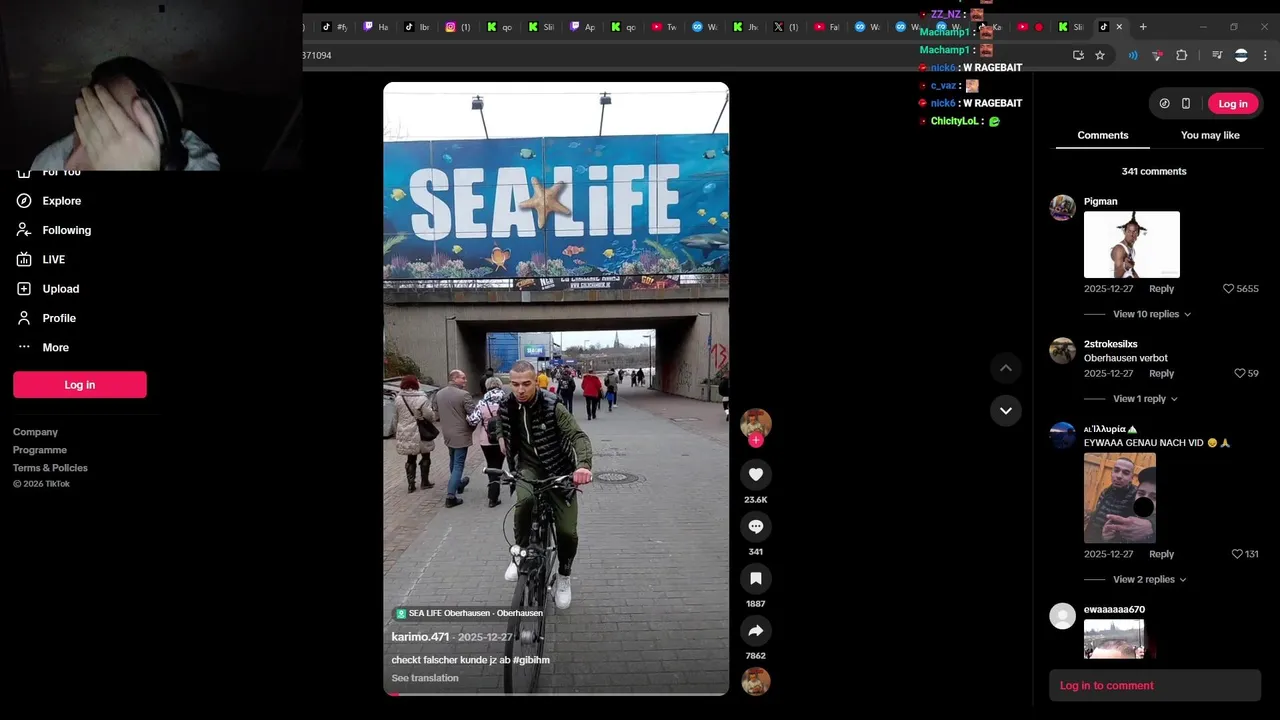Image resolution: width=1280 pixels, height=720 pixels.
Task: Click See translation under the caption
Action: pyautogui.click(x=425, y=678)
